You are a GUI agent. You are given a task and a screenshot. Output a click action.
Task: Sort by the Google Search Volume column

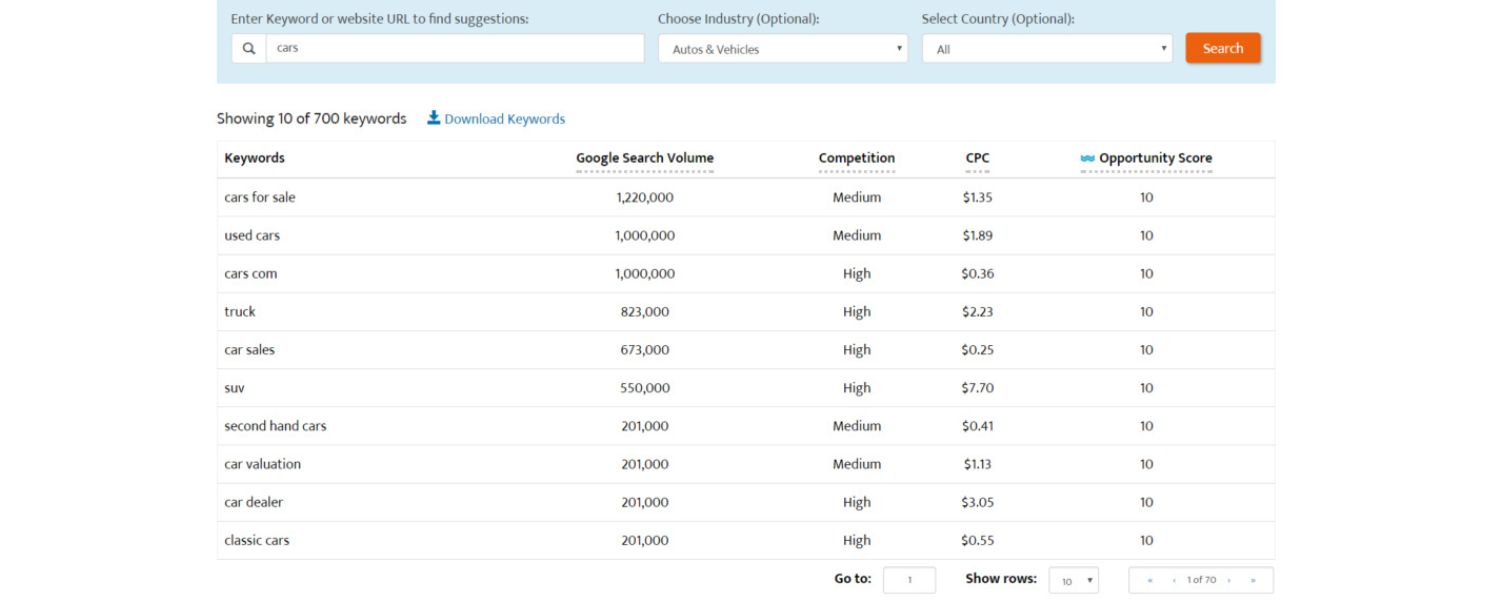coord(646,158)
